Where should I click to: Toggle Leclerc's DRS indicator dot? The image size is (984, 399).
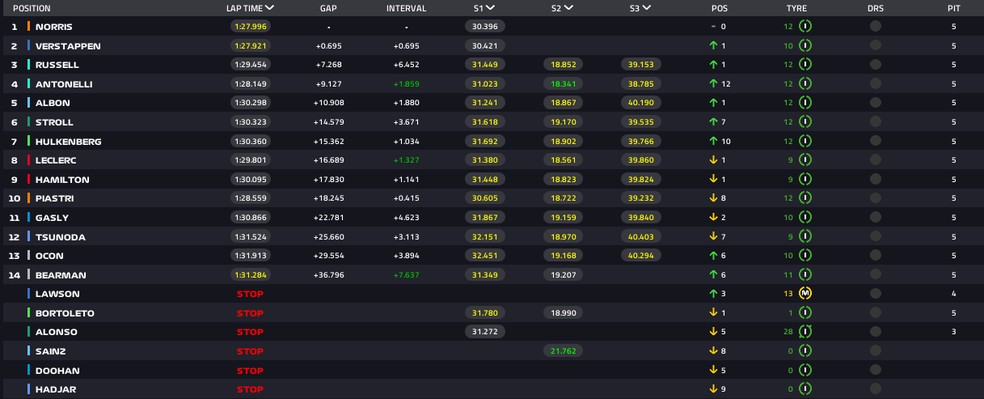pos(875,160)
